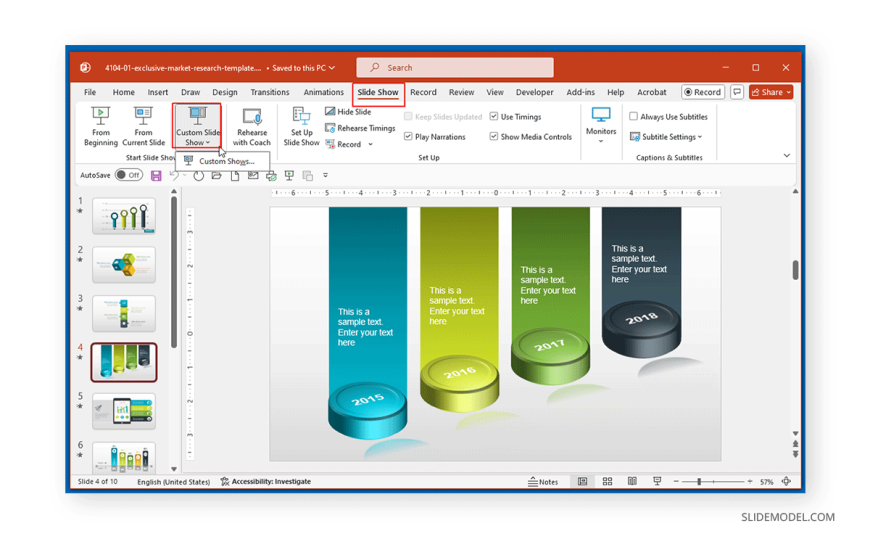Image resolution: width=870 pixels, height=539 pixels.
Task: Click the zoom slider handle
Action: click(x=699, y=481)
